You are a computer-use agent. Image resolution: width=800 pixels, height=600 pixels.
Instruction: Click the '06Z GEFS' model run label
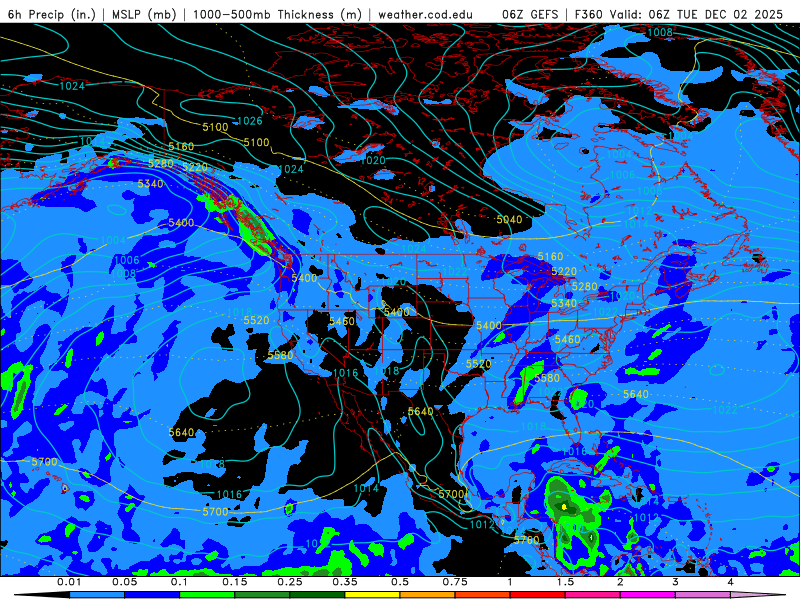pos(530,14)
